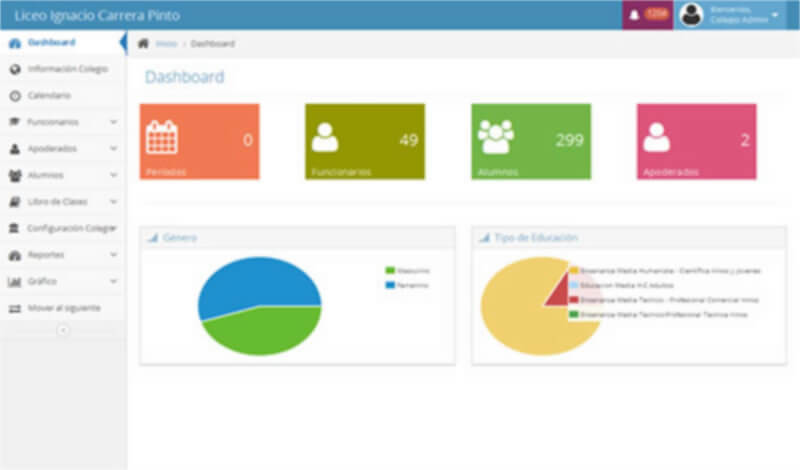This screenshot has height=470, width=800.
Task: Click the yellow Humanista-Científica legend swatch
Action: point(574,270)
